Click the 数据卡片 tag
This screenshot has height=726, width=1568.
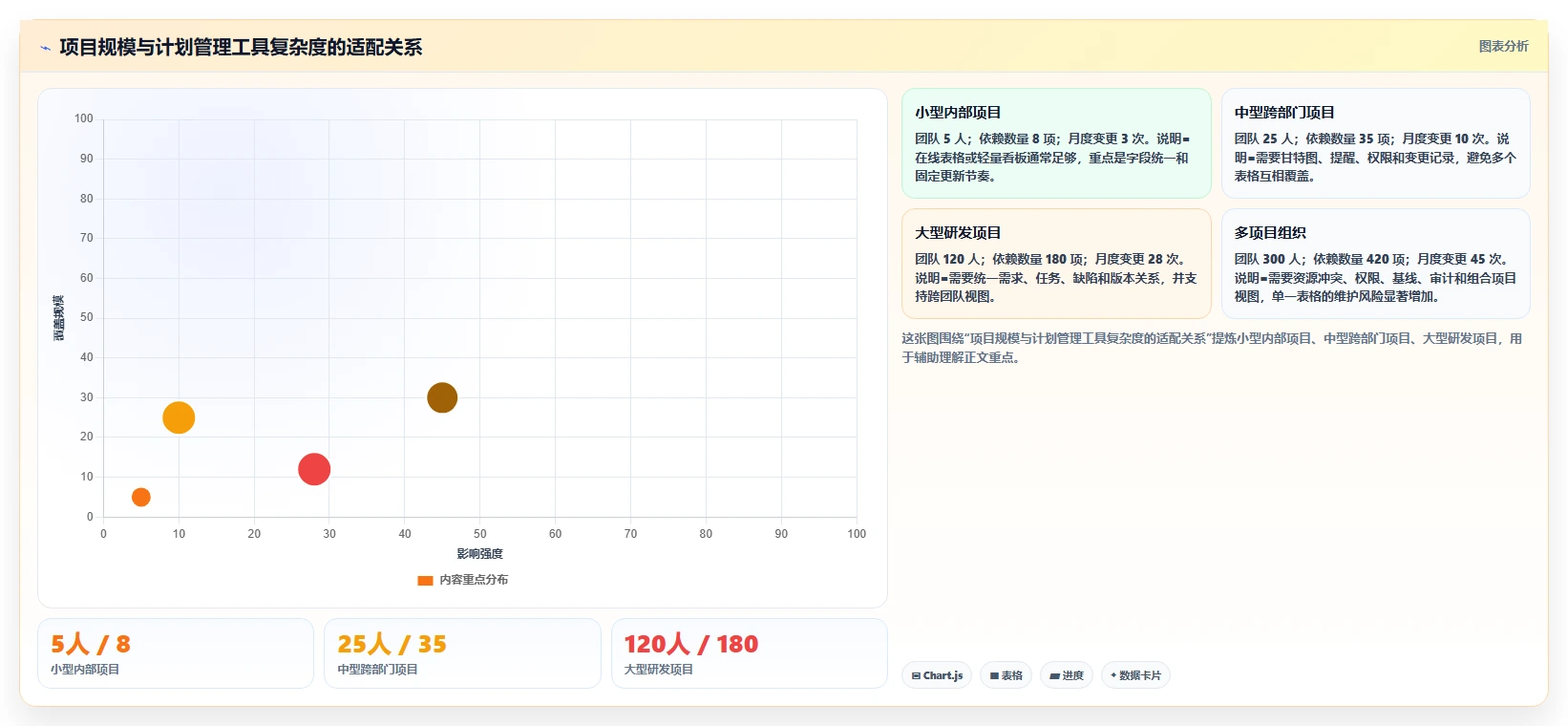(1135, 675)
